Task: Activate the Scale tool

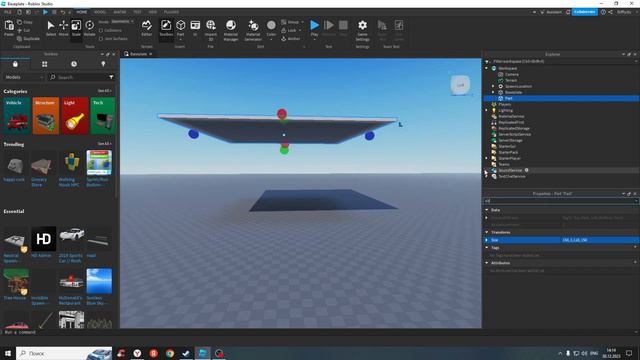Action: [76, 28]
